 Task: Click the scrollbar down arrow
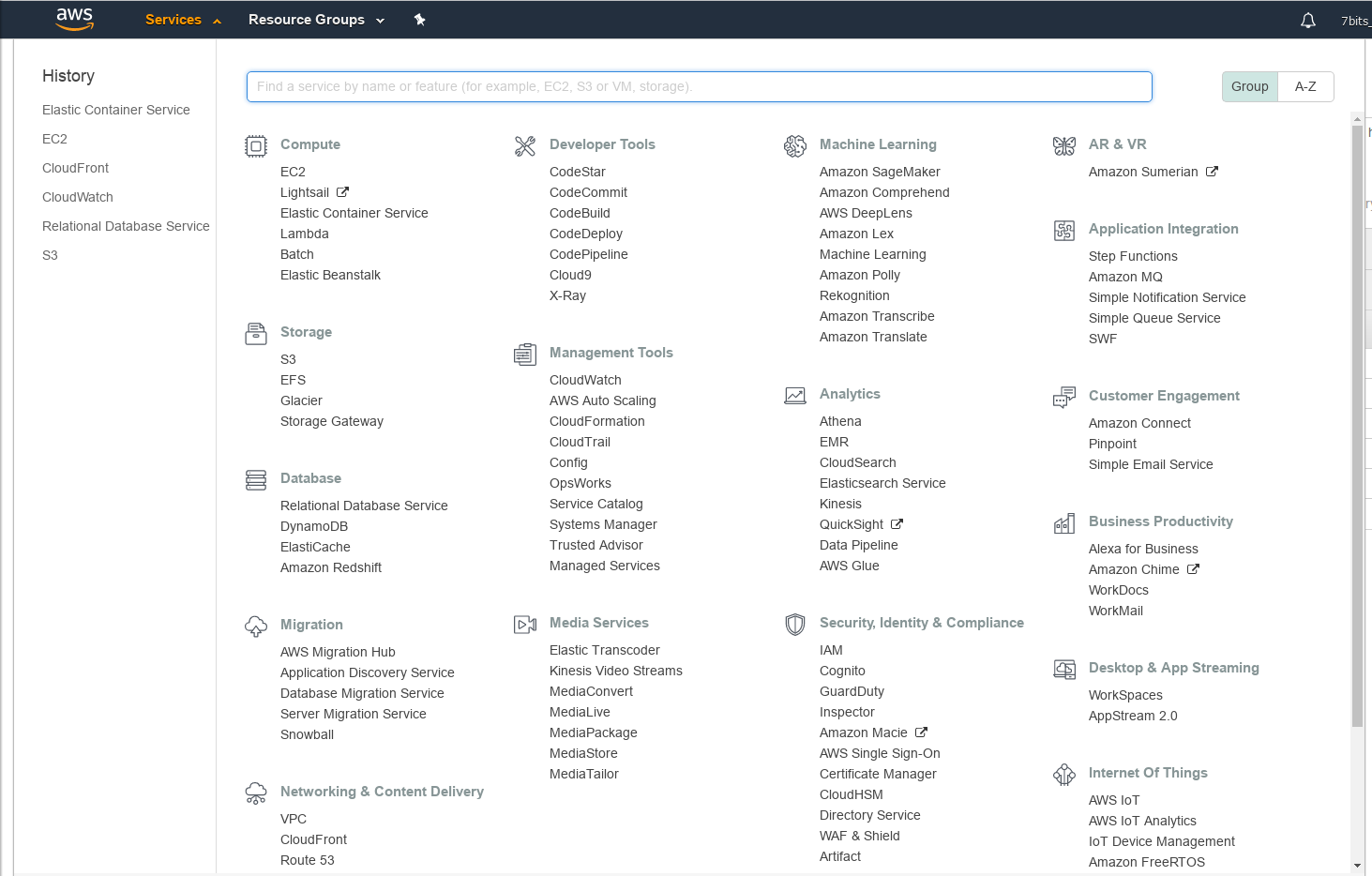1357,866
